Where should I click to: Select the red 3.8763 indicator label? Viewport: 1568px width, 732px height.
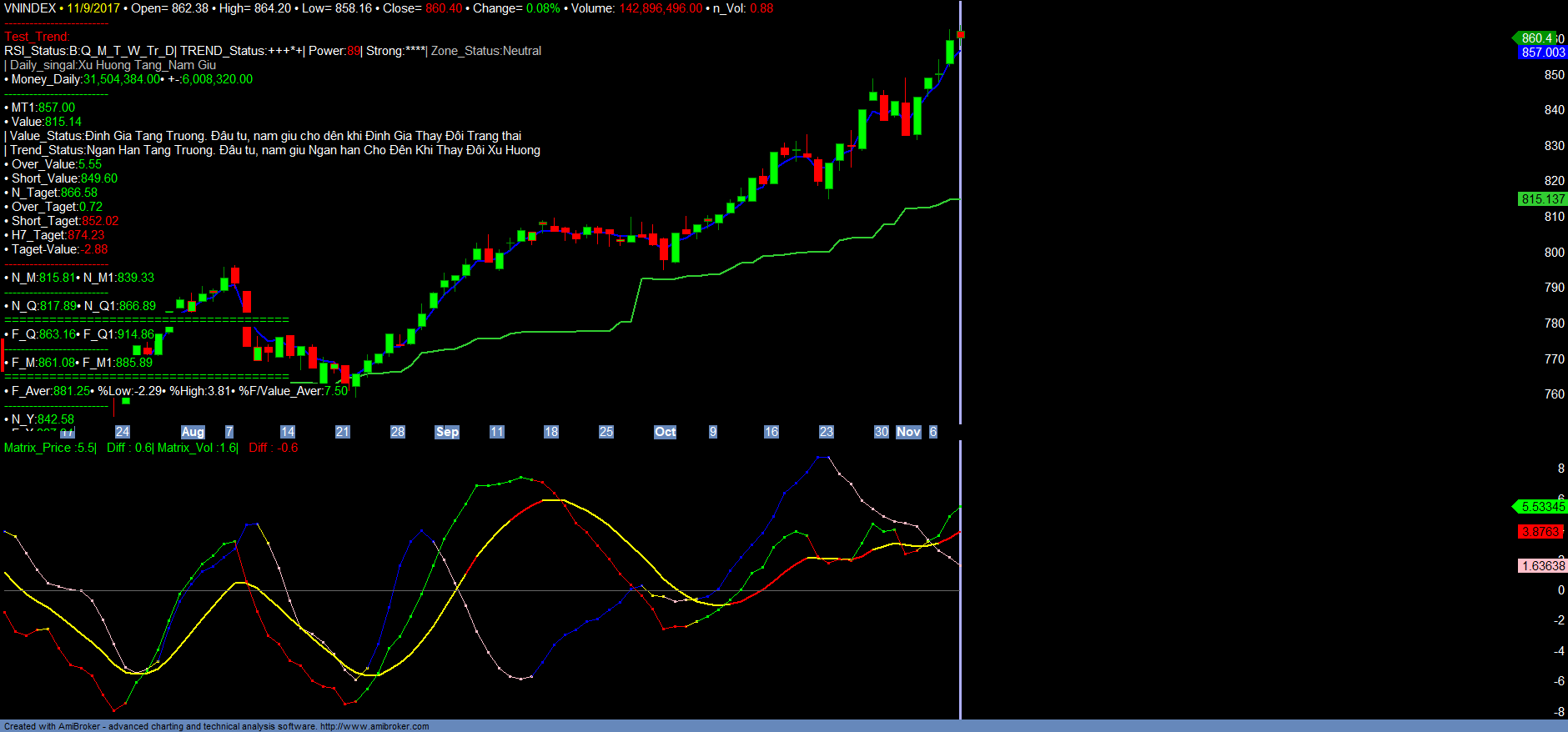point(1540,532)
